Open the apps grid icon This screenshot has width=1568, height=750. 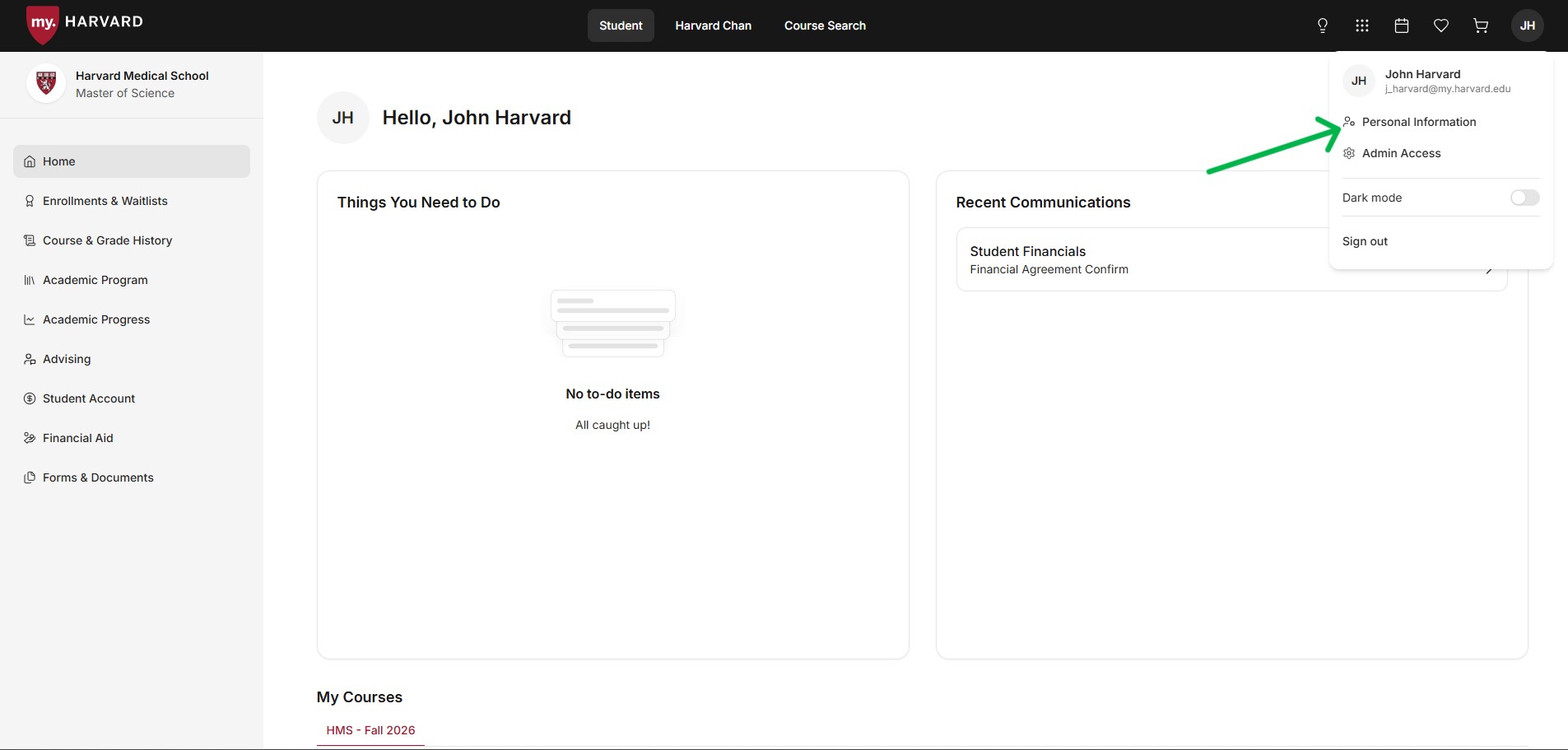(x=1362, y=26)
